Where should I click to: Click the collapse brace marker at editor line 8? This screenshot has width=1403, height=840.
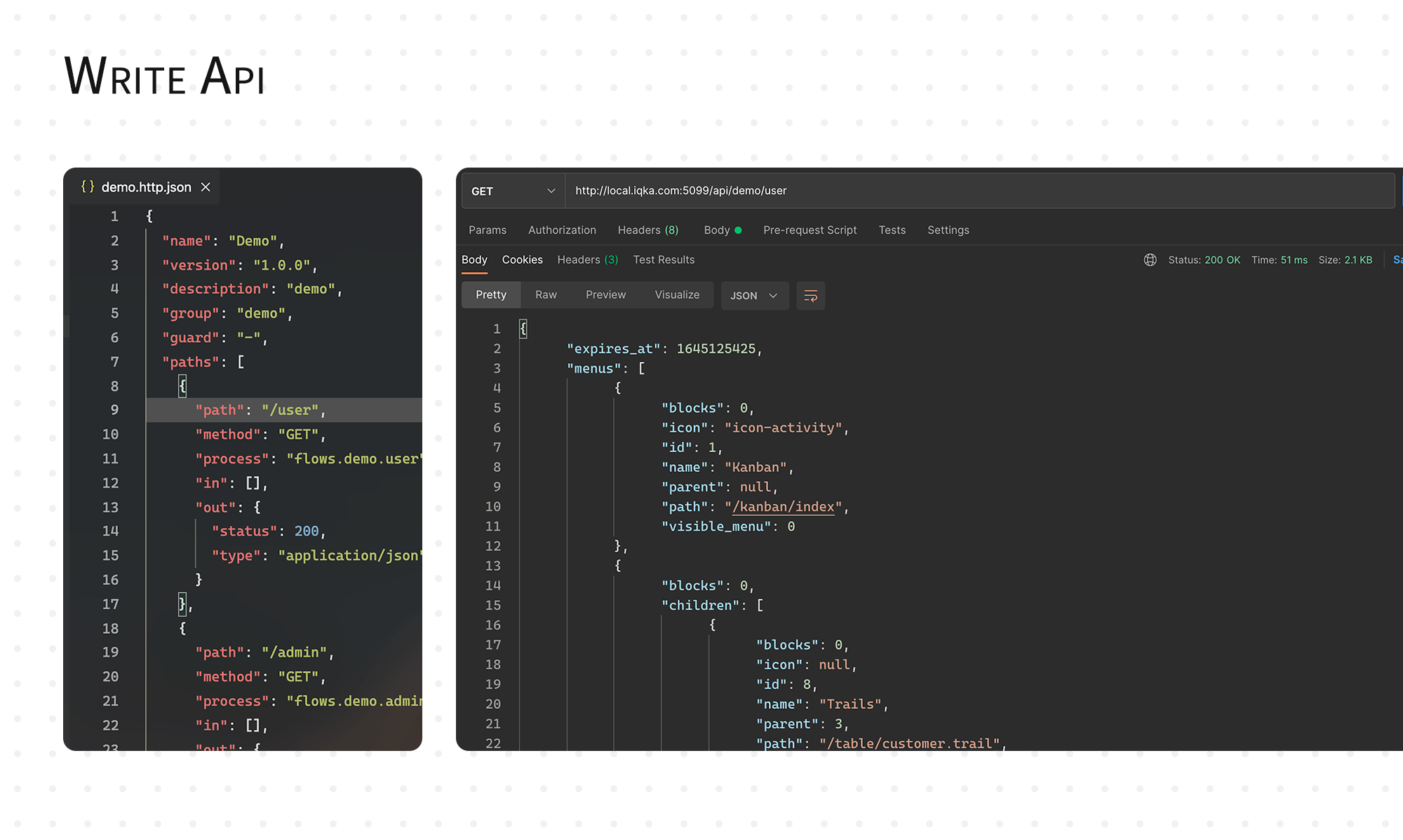pos(181,385)
